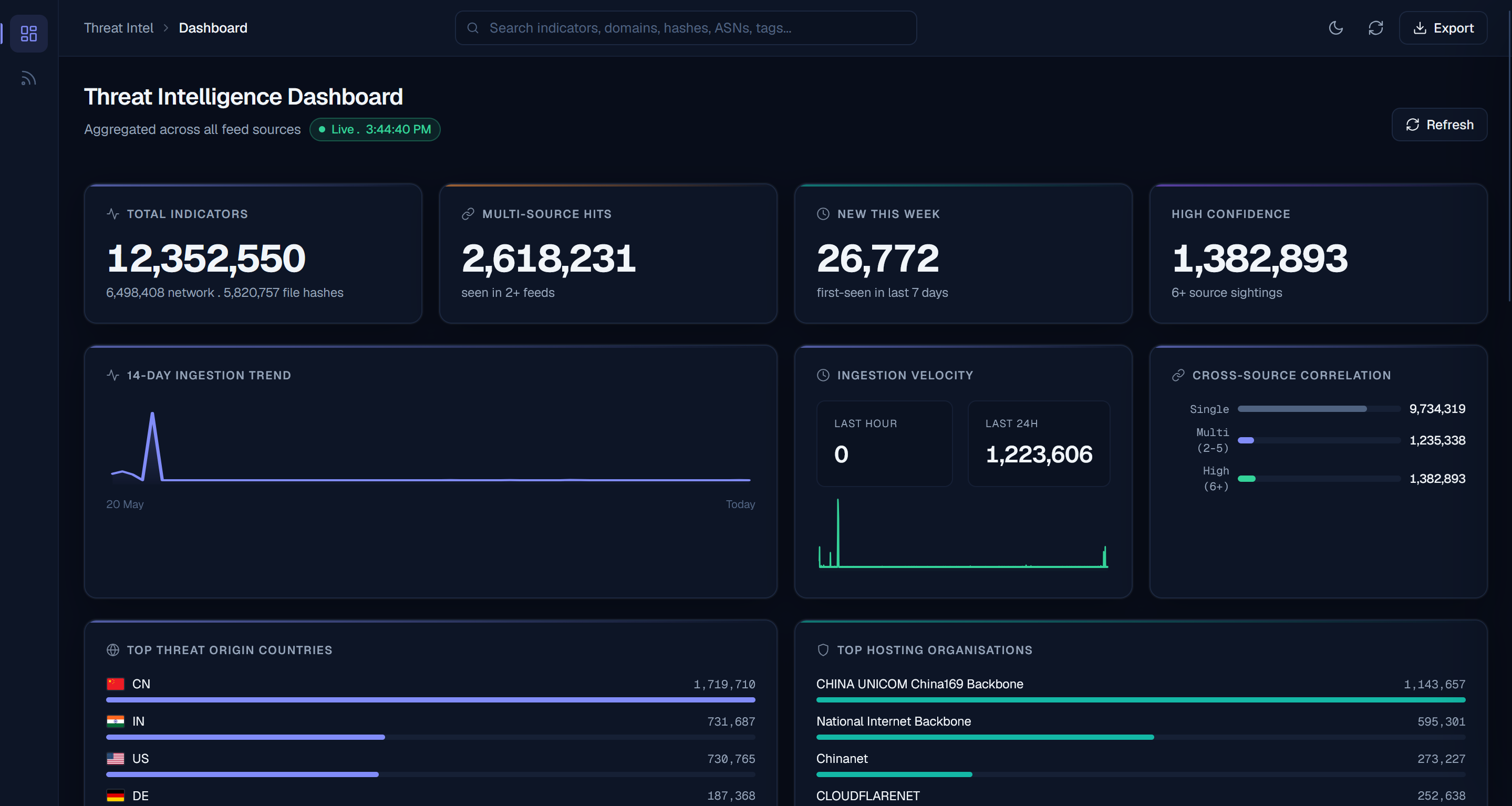This screenshot has height=806, width=1512.
Task: Click the Single correlation bar
Action: point(1319,409)
